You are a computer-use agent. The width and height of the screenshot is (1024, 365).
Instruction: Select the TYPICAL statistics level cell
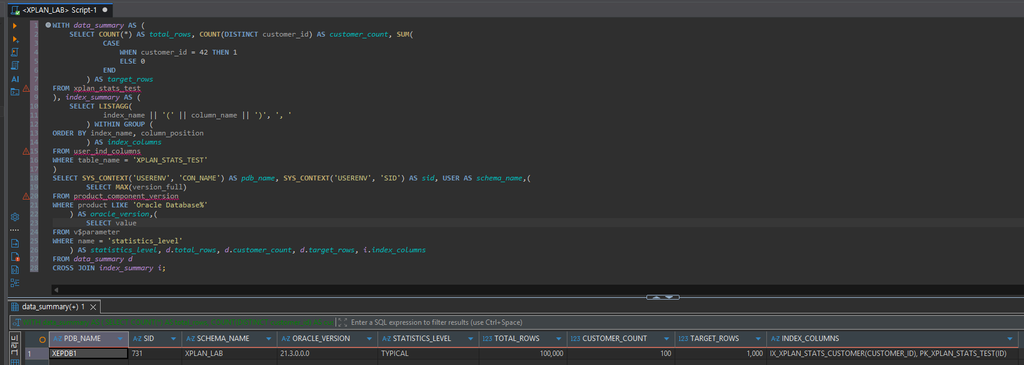(x=427, y=353)
